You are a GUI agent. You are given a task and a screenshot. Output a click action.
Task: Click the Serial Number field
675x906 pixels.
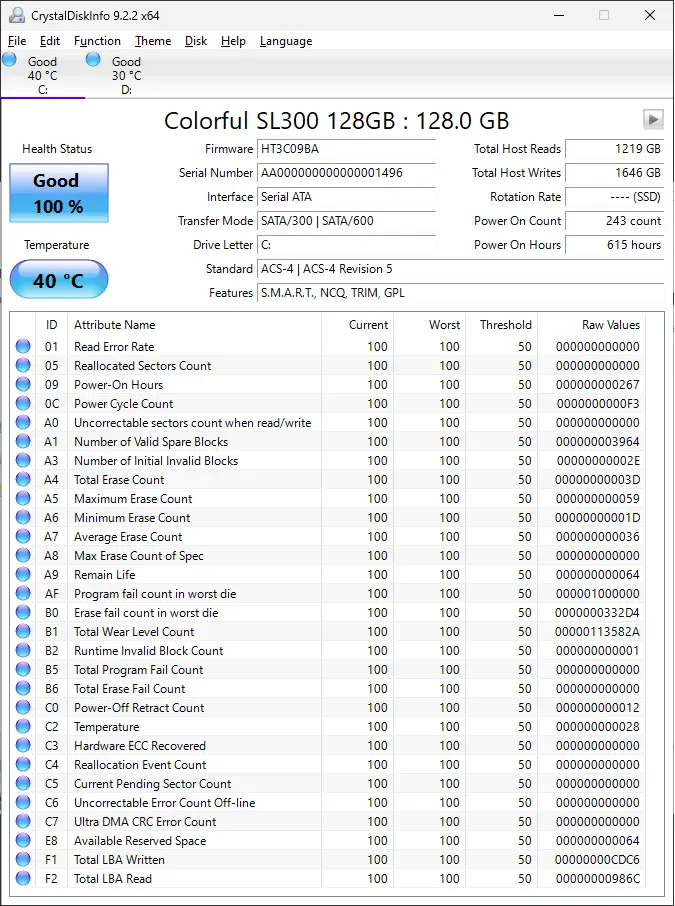click(346, 173)
